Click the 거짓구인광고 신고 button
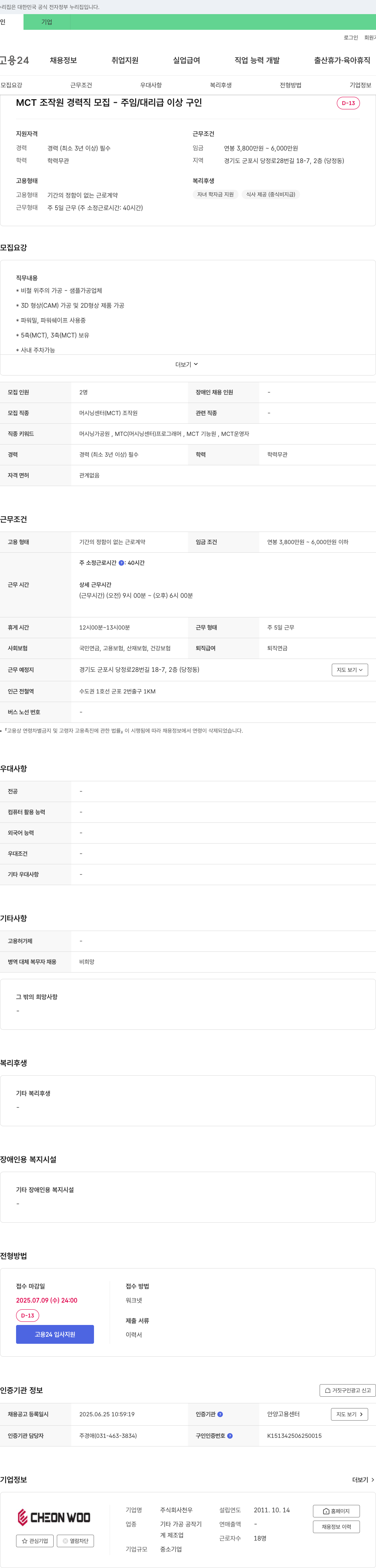376x1568 pixels. coord(347,1390)
